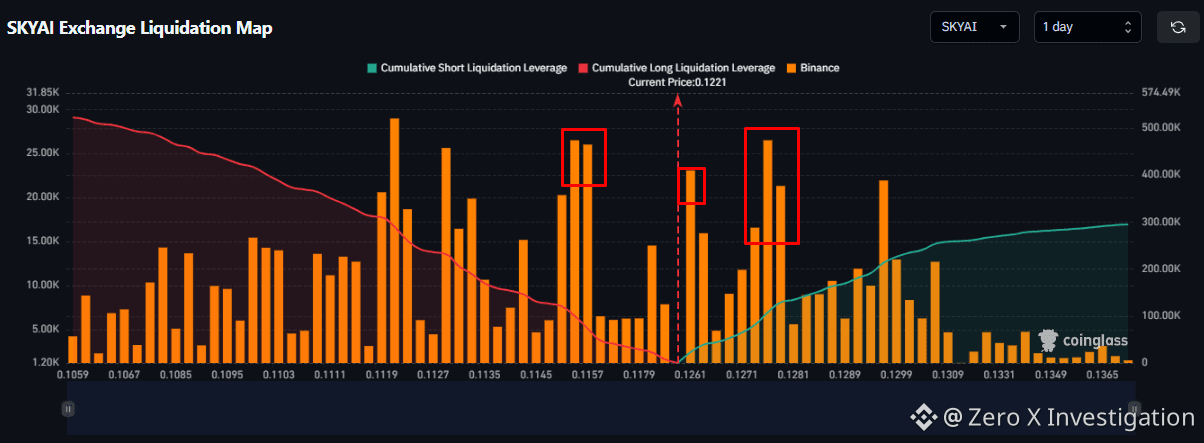Click the SKYAI Exchange Liquidation Map title
Screen dimensions: 1204x443
click(140, 28)
